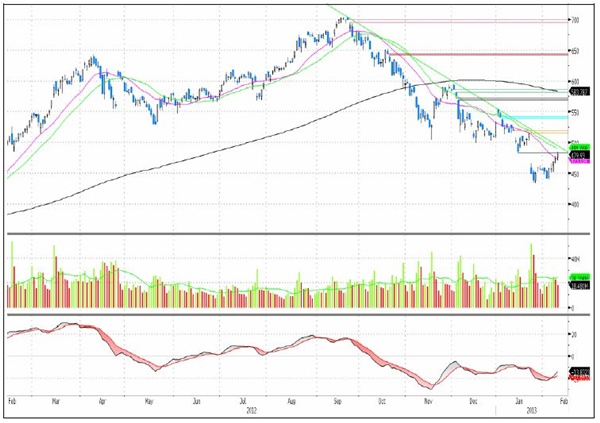Select the 650 price axis label
Image resolution: width=600 pixels, height=423 pixels.
(x=575, y=50)
